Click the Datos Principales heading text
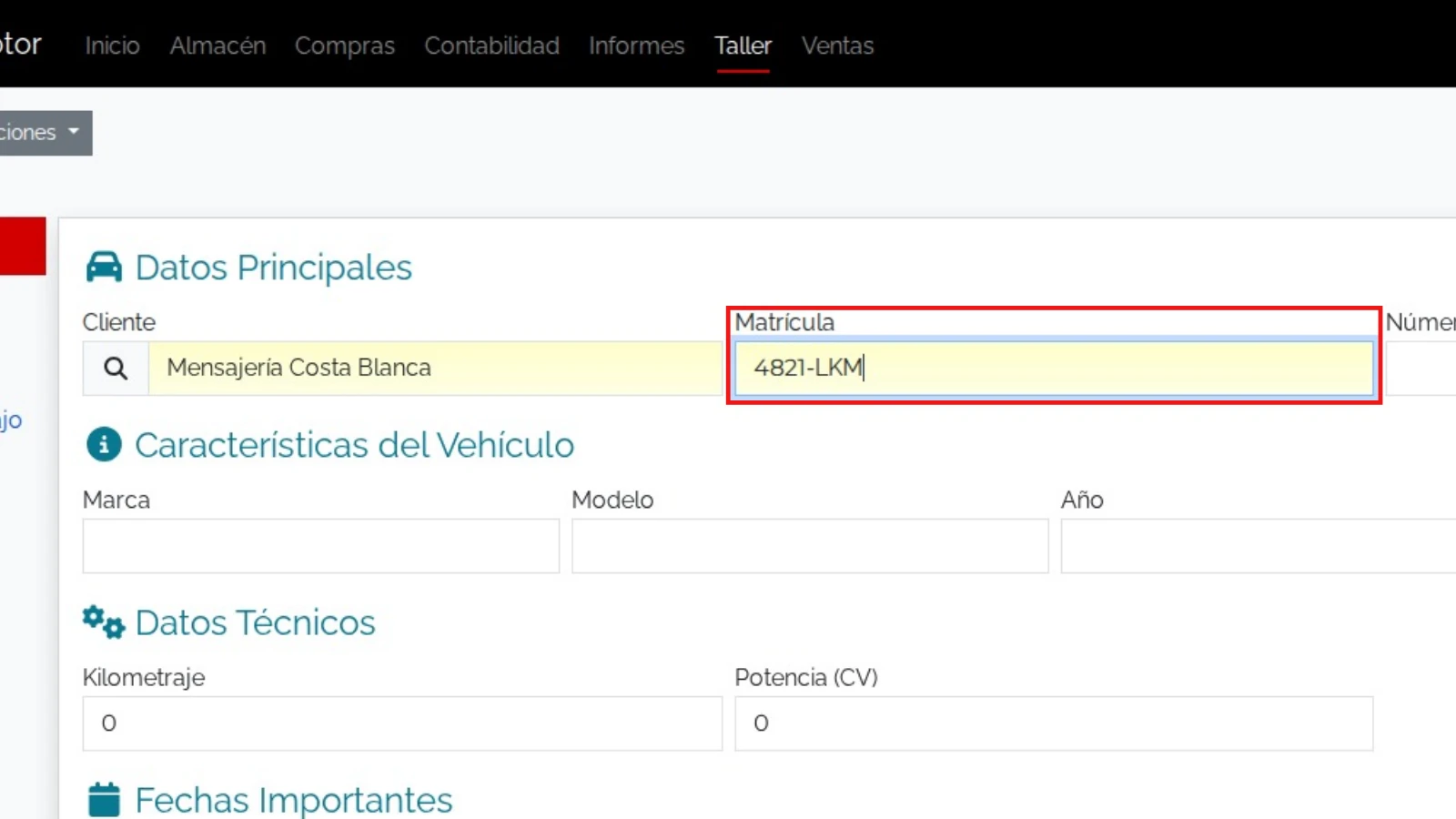The height and width of the screenshot is (819, 1456). click(x=273, y=268)
